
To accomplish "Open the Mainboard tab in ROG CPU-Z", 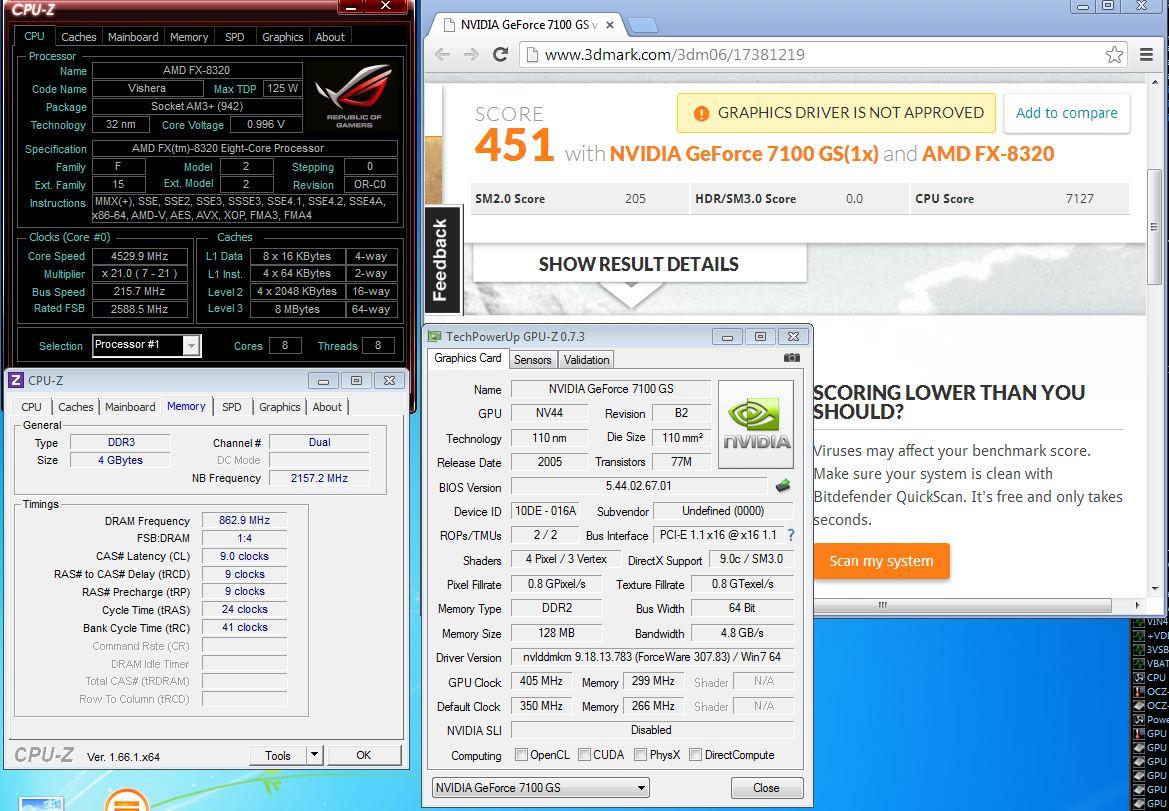I will [133, 37].
